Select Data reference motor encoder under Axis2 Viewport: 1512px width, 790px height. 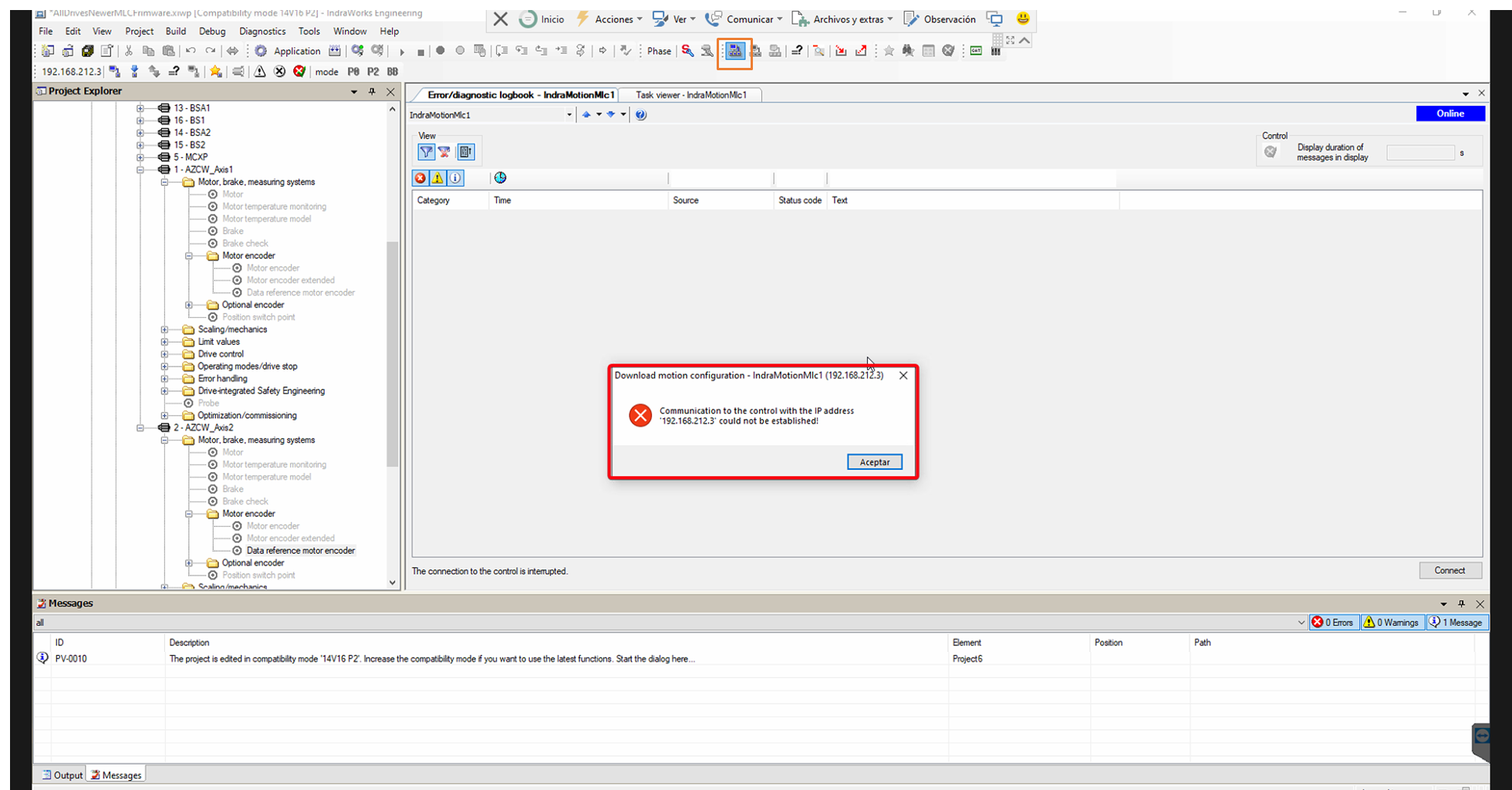point(301,551)
